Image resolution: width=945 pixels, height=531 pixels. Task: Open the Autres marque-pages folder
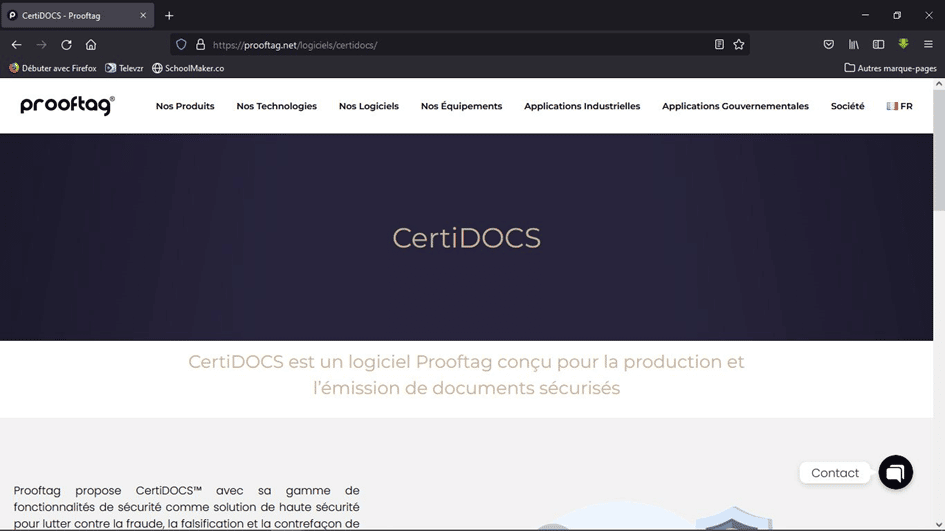pos(890,68)
